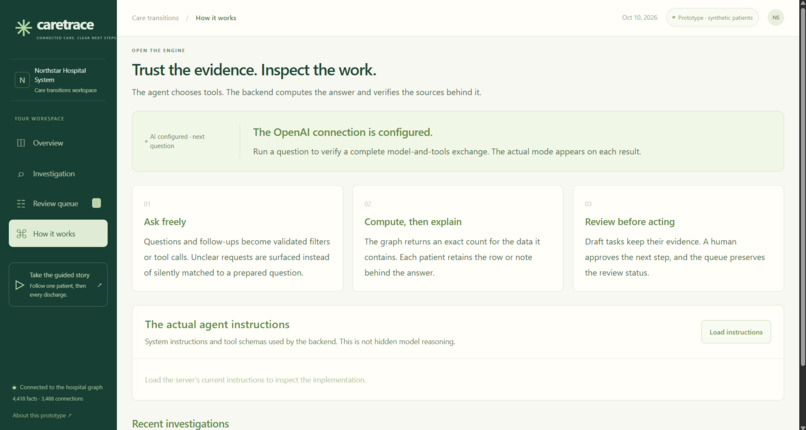Click The actual agent instructions heading
Screen dimensions: 806x430
[x=217, y=325]
